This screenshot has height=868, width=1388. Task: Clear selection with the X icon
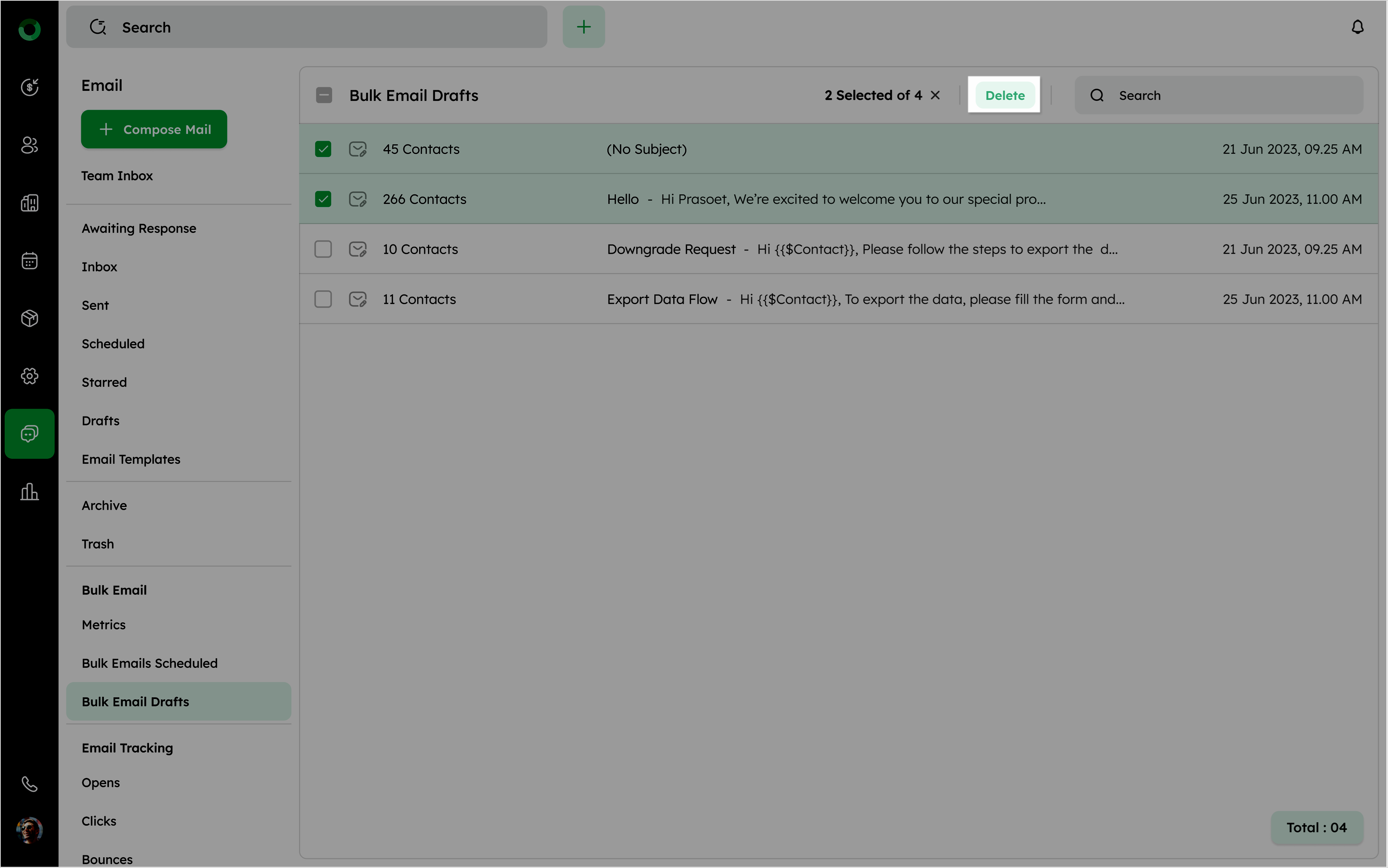pyautogui.click(x=935, y=95)
